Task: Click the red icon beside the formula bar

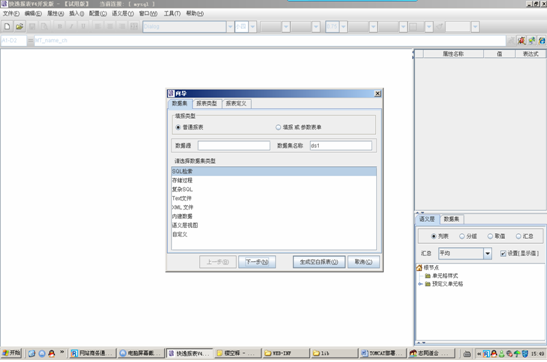Action: pyautogui.click(x=522, y=40)
